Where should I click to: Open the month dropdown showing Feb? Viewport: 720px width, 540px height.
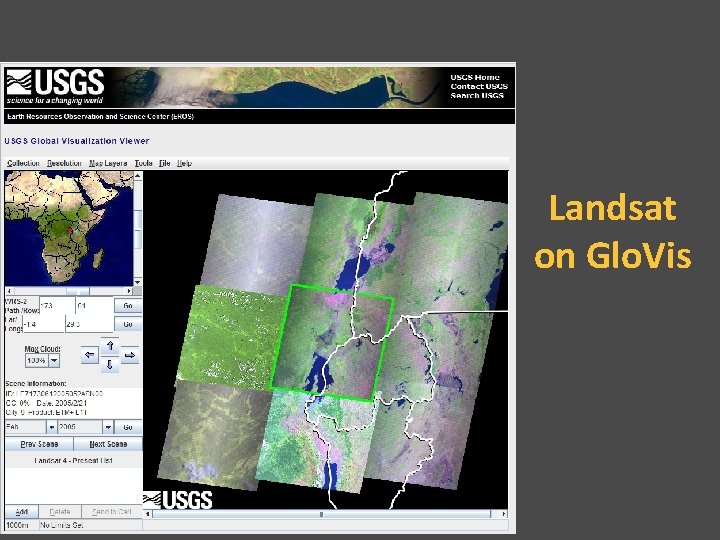(x=52, y=428)
